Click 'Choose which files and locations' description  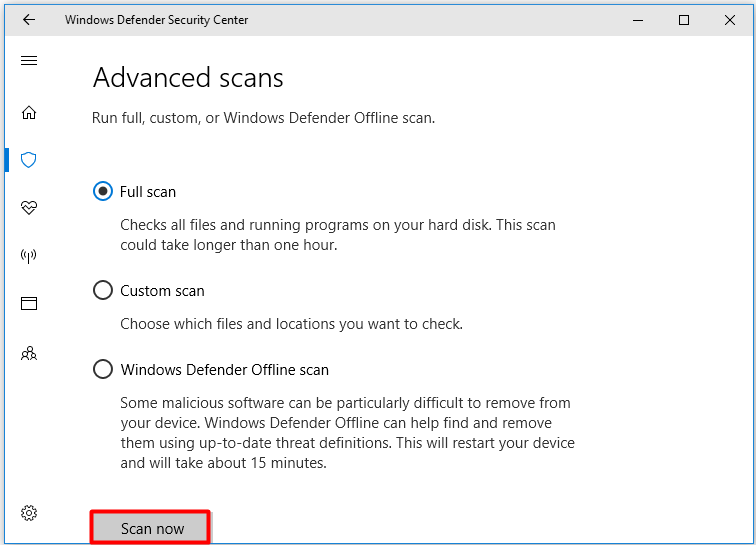[x=291, y=324]
